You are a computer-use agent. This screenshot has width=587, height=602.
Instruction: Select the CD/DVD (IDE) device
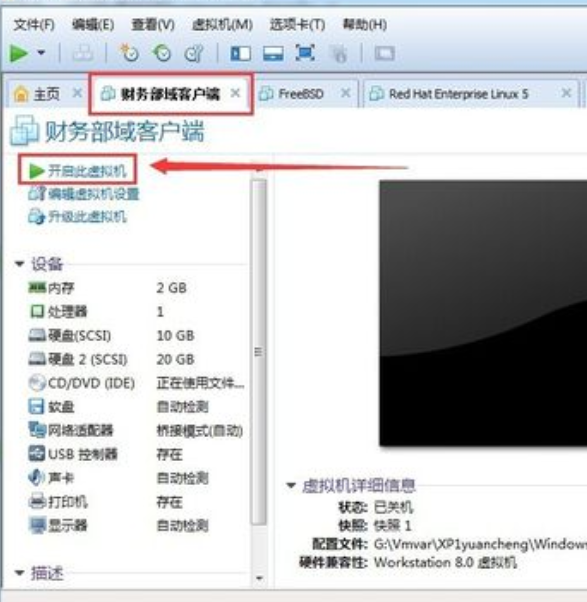coord(136,383)
